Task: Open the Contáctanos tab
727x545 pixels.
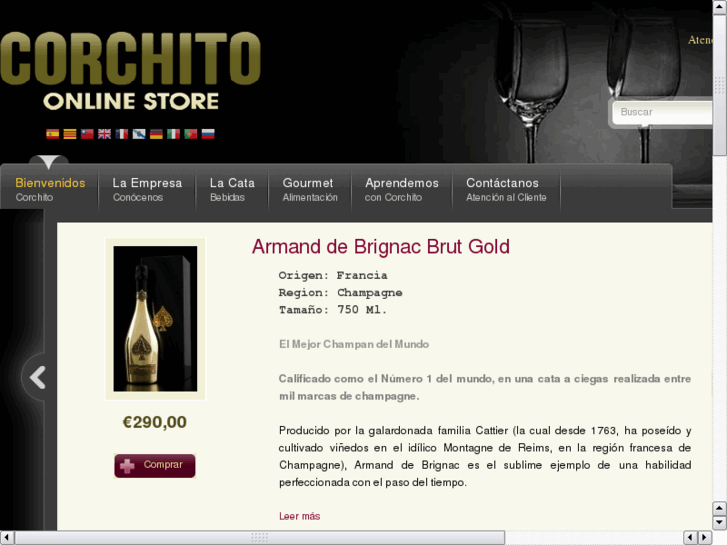Action: point(506,189)
